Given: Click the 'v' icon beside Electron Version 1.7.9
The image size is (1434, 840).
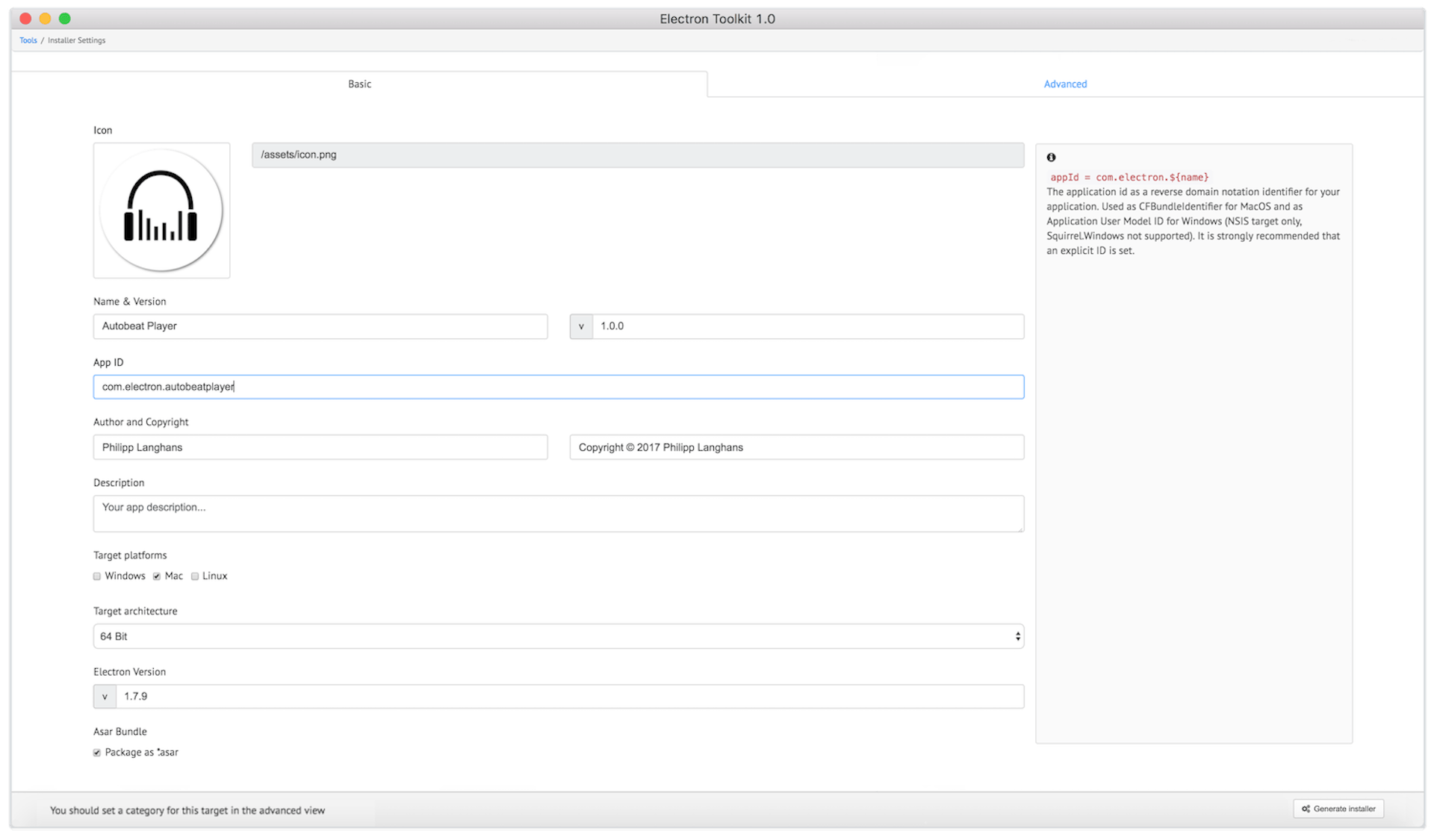Looking at the screenshot, I should pyautogui.click(x=105, y=696).
